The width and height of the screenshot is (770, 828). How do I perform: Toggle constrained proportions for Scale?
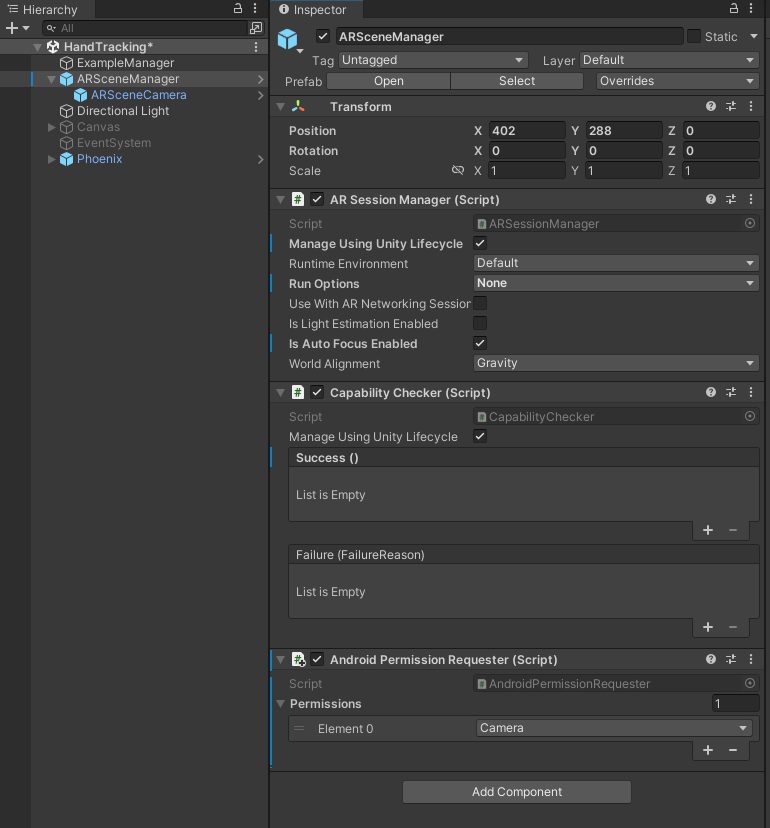point(458,170)
